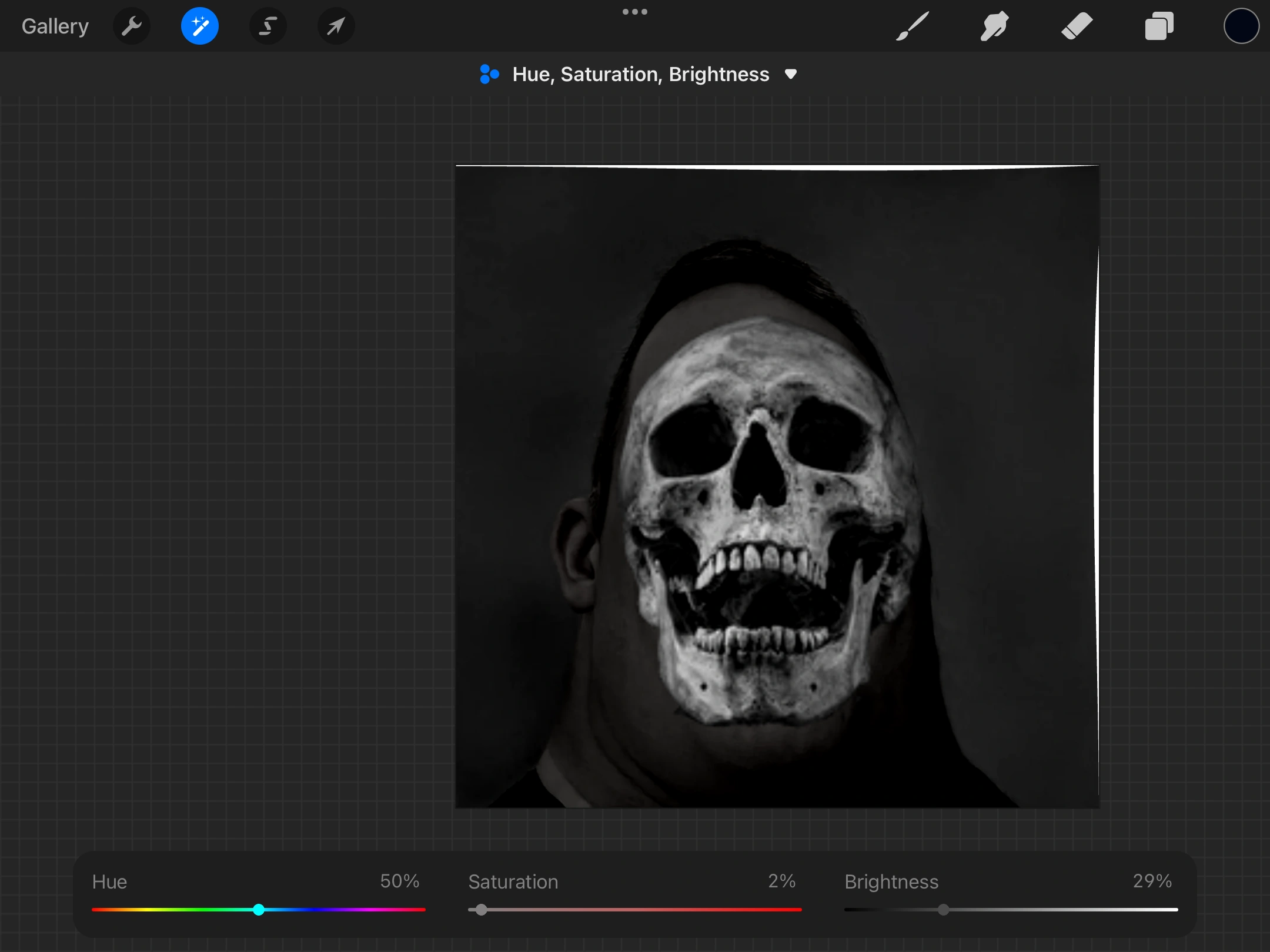Click the Brightness slider knob
1270x952 pixels.
click(x=944, y=910)
